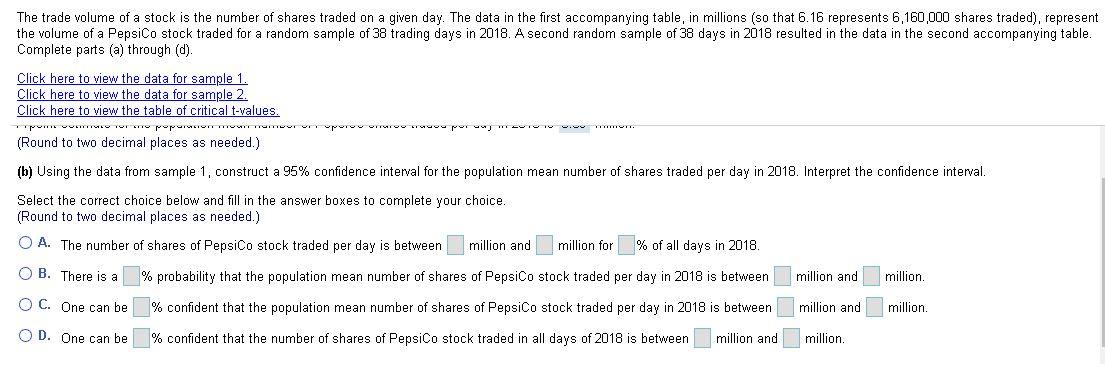Open the data for sample 1 link
This screenshot has width=1105, height=372.
[132, 79]
